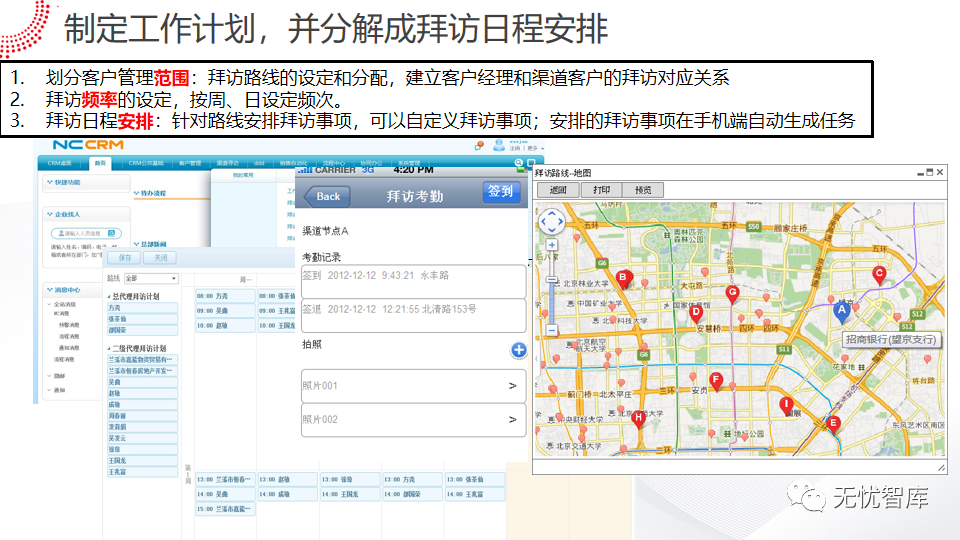960x540 pixels.
Task: Open the 销售自动化 tab
Action: click(x=294, y=163)
